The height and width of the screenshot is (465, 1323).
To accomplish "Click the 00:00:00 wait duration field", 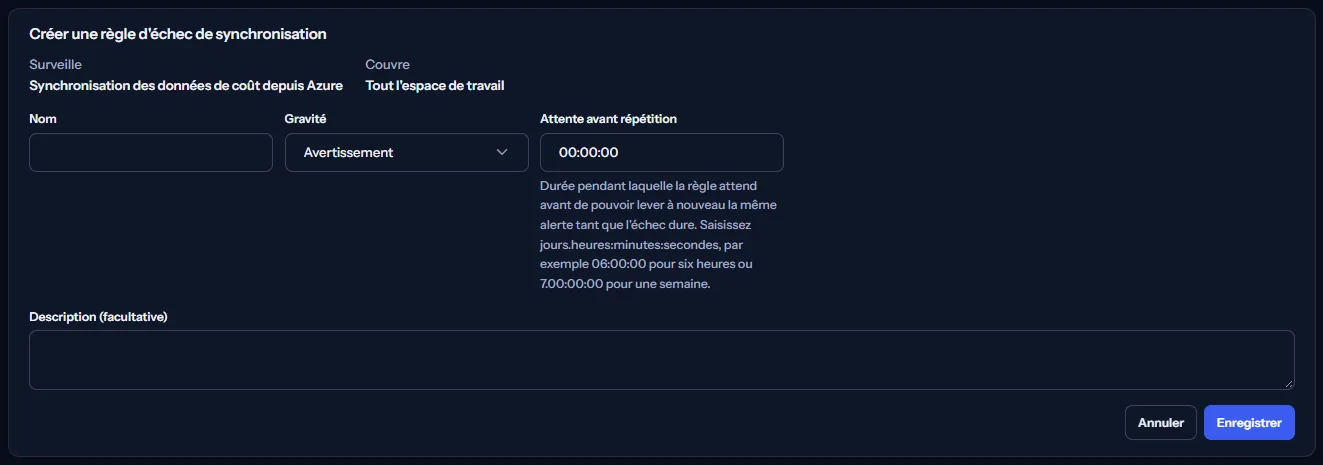I will coord(661,152).
